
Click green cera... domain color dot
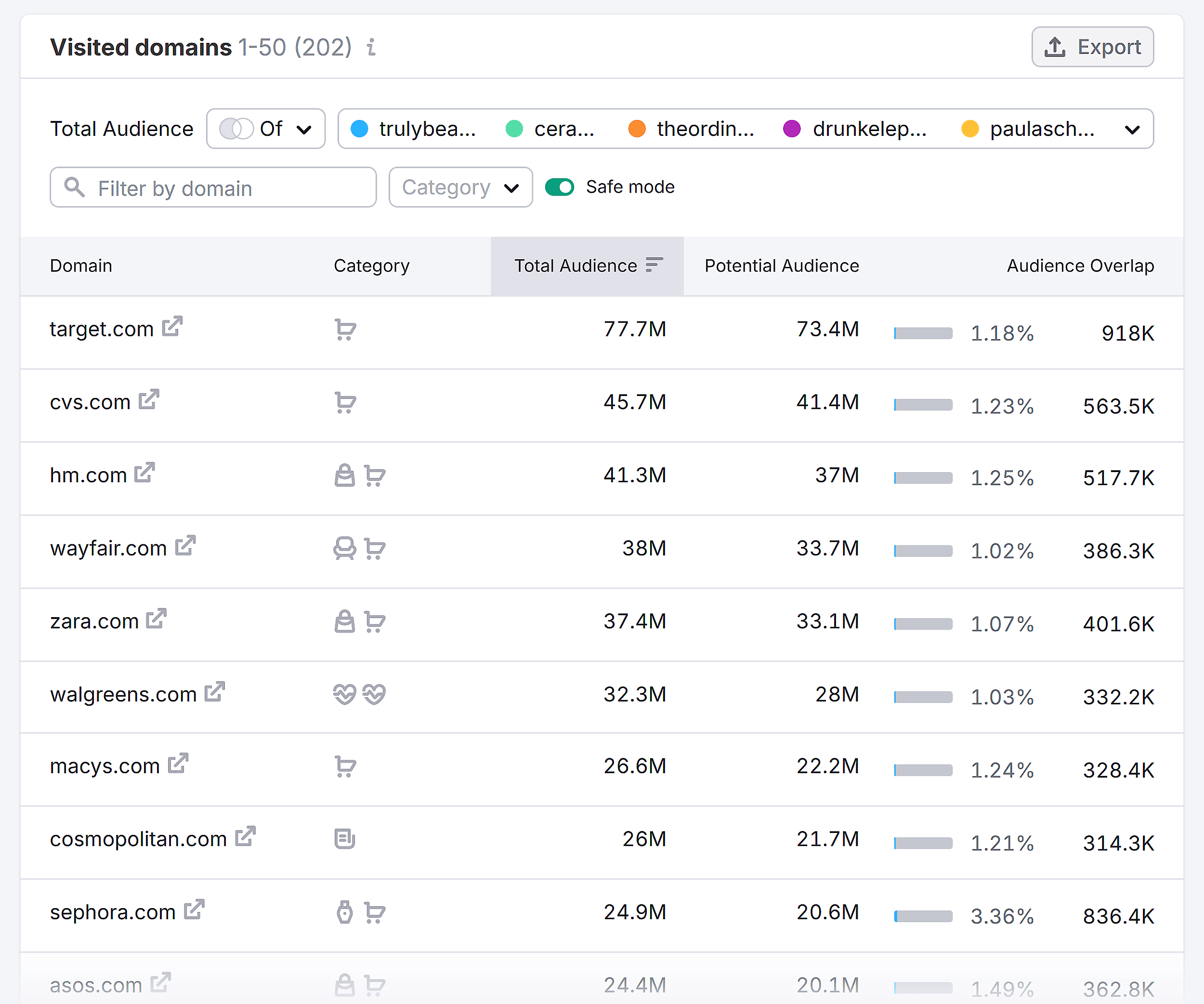point(514,129)
